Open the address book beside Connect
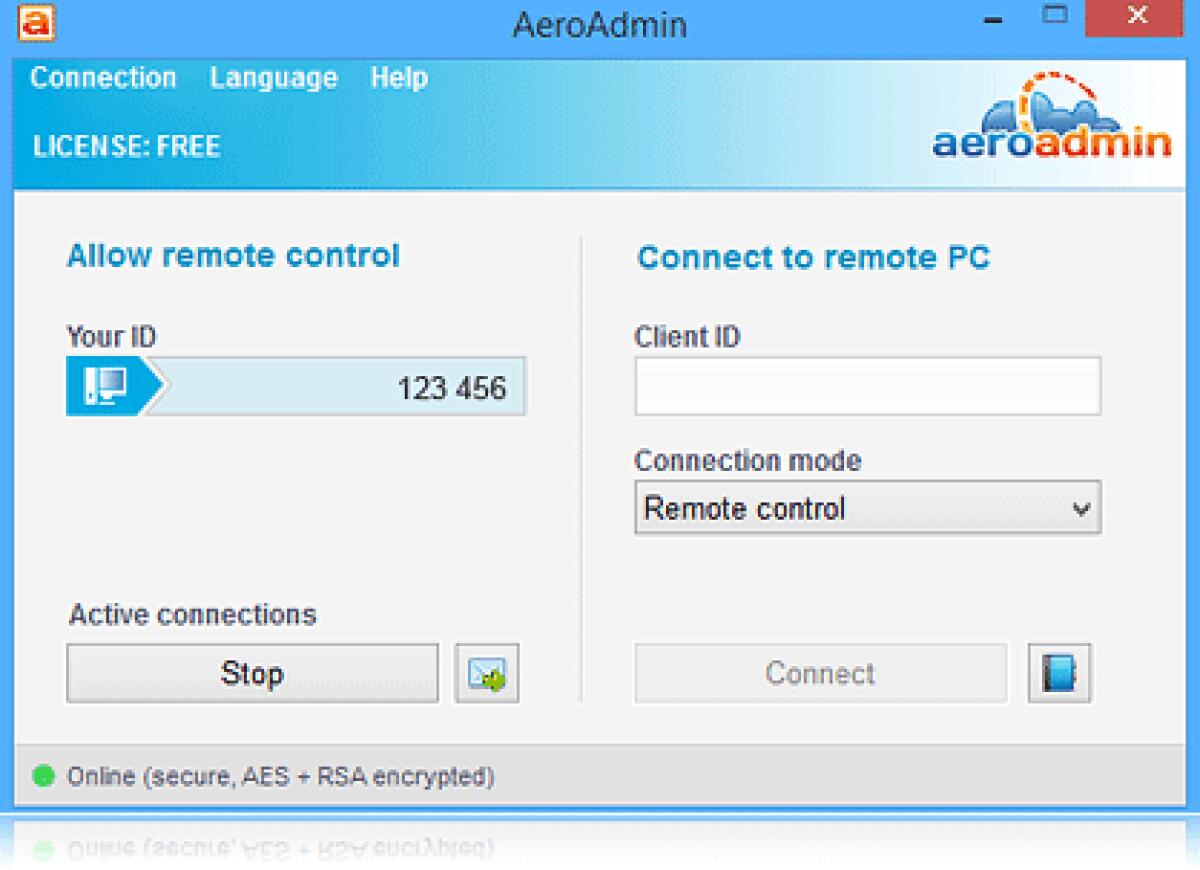1200x870 pixels. 1058,673
